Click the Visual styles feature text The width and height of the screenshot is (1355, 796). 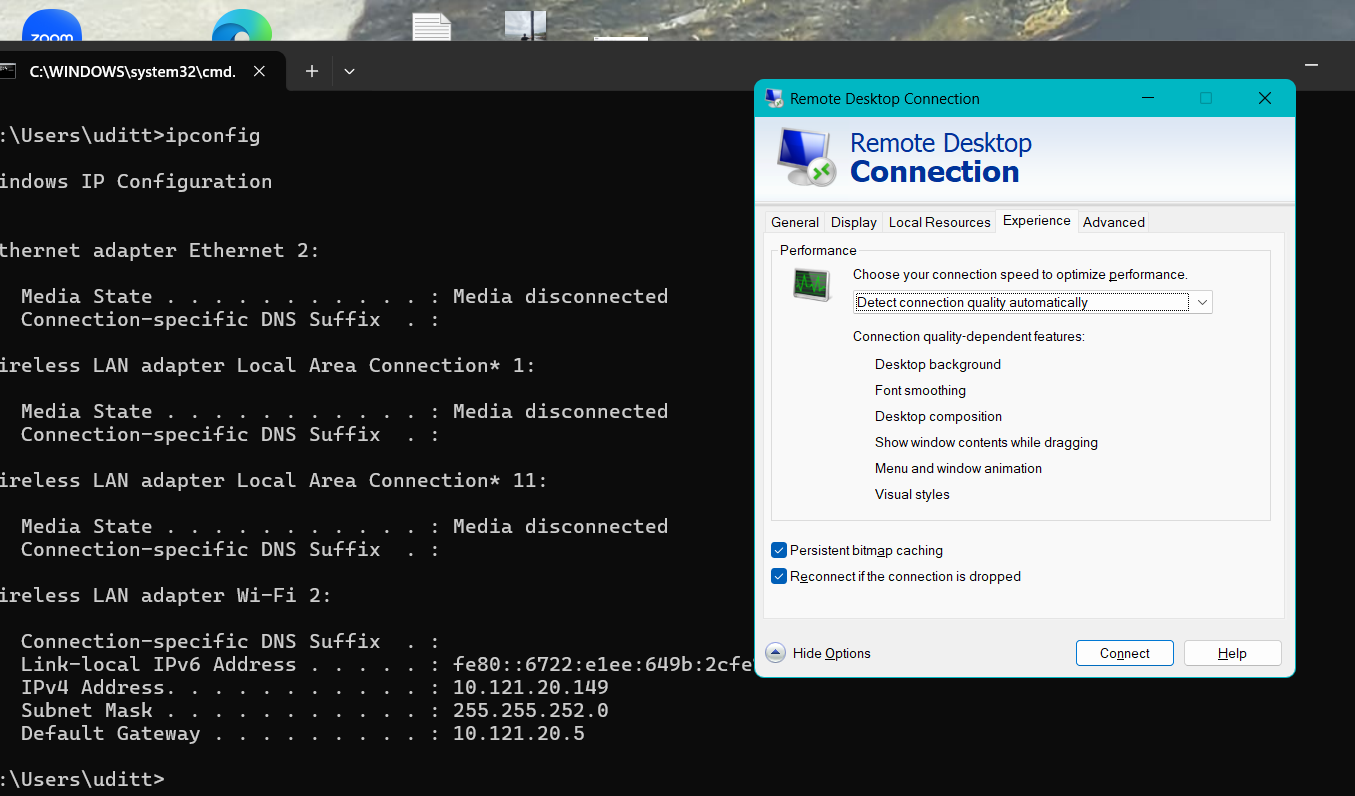(912, 494)
